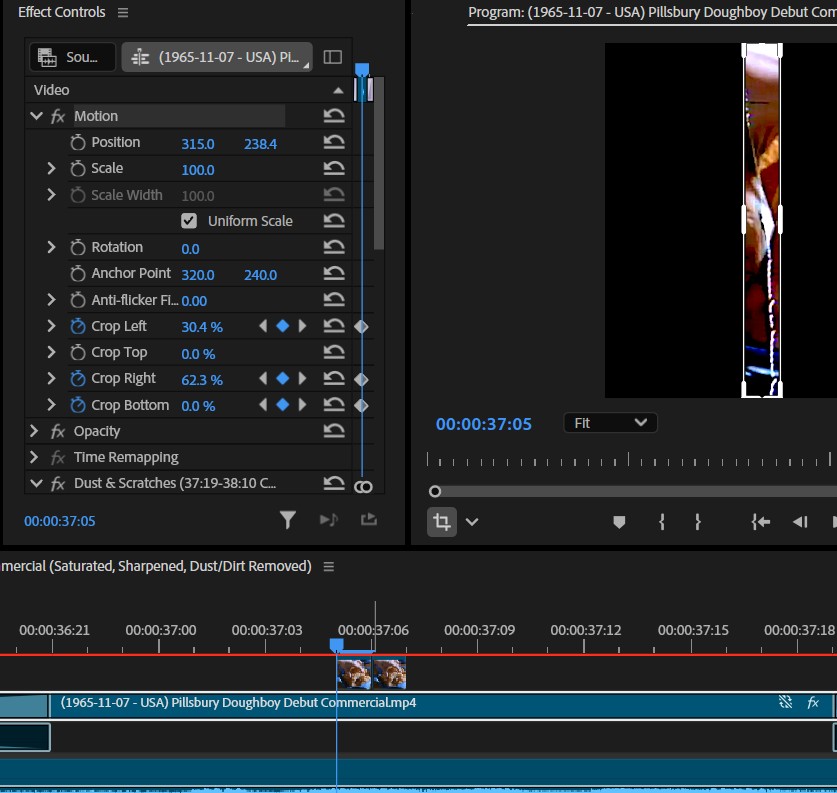Image resolution: width=837 pixels, height=793 pixels.
Task: Click the Program monitor timecode 00:00:37:05
Action: click(484, 424)
